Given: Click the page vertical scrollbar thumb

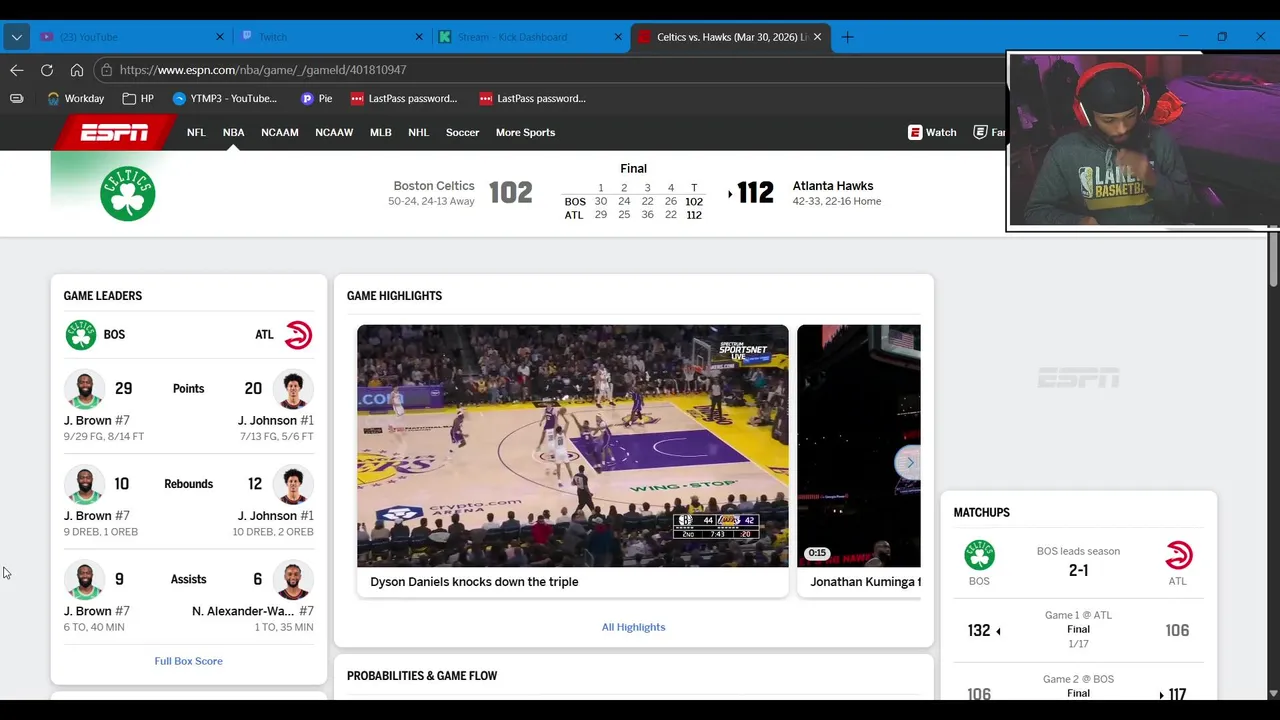Looking at the screenshot, I should (1273, 260).
